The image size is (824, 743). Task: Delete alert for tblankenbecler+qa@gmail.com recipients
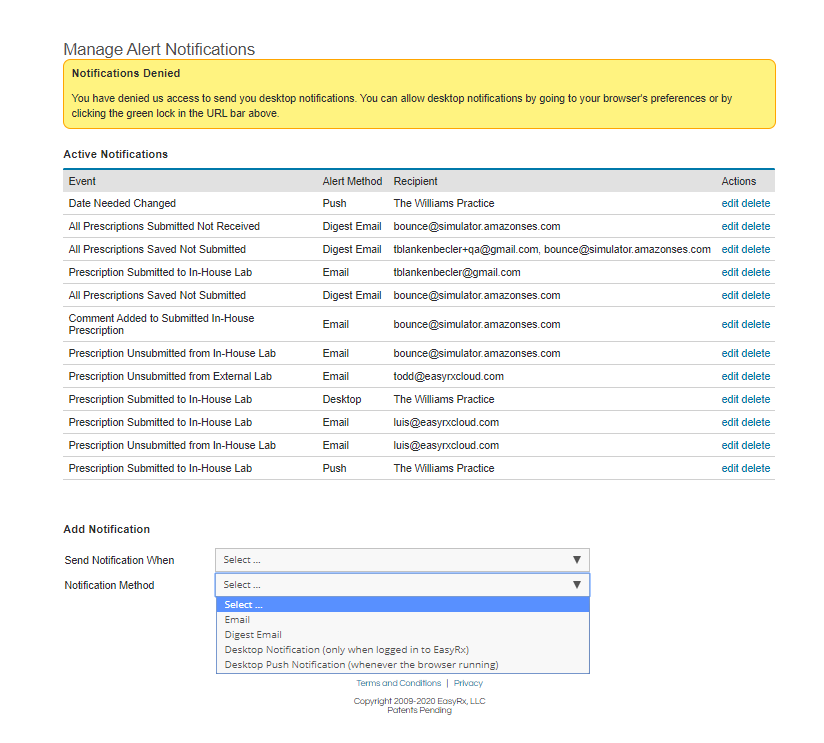coord(756,250)
